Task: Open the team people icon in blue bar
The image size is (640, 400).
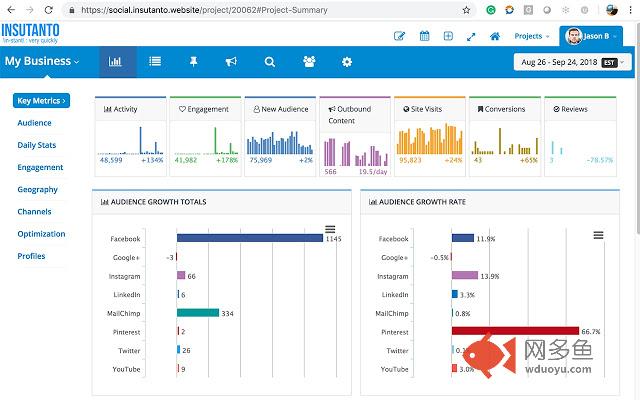Action: [x=309, y=62]
